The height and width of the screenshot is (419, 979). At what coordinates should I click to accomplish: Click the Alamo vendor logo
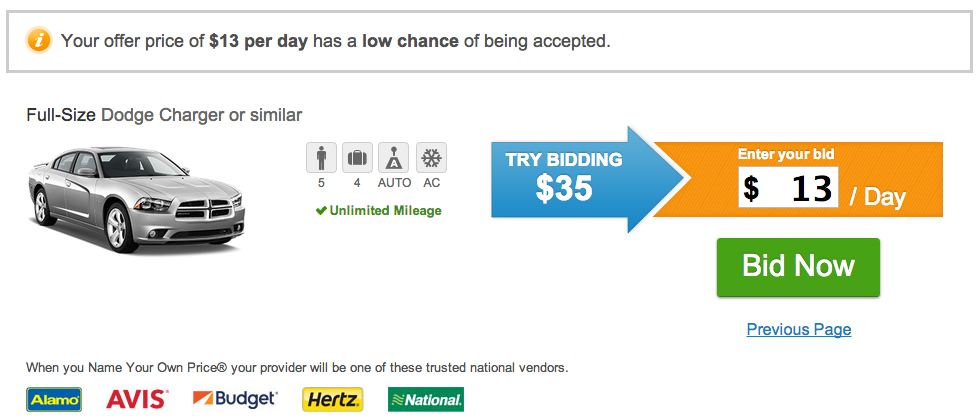54,399
